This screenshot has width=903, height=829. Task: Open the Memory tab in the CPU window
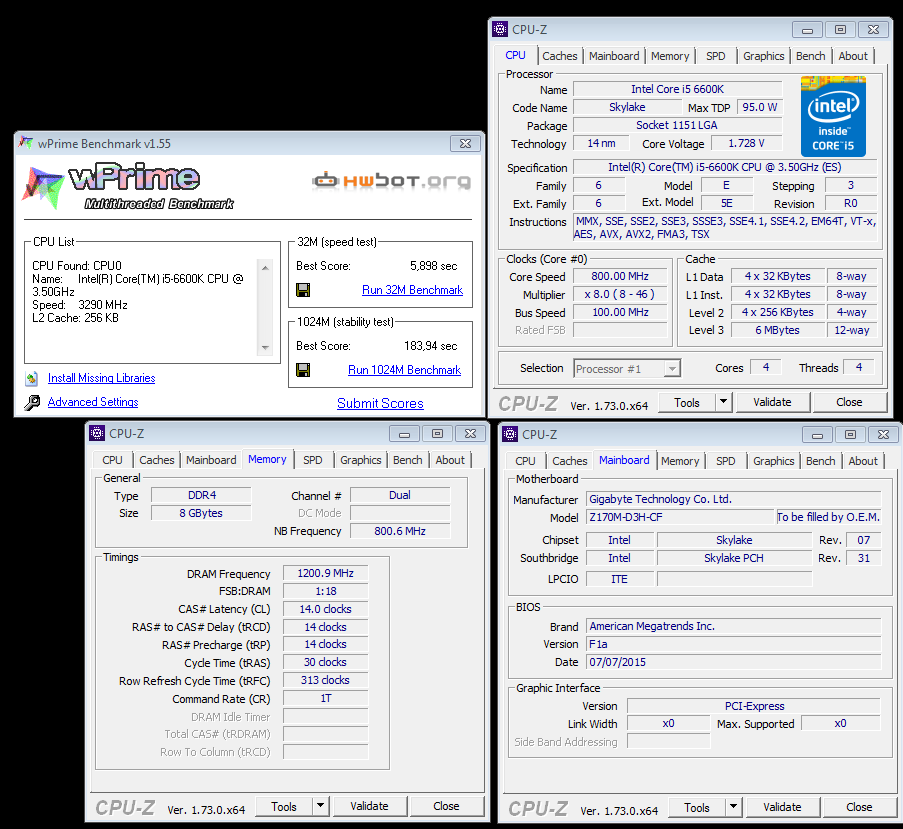tap(670, 56)
